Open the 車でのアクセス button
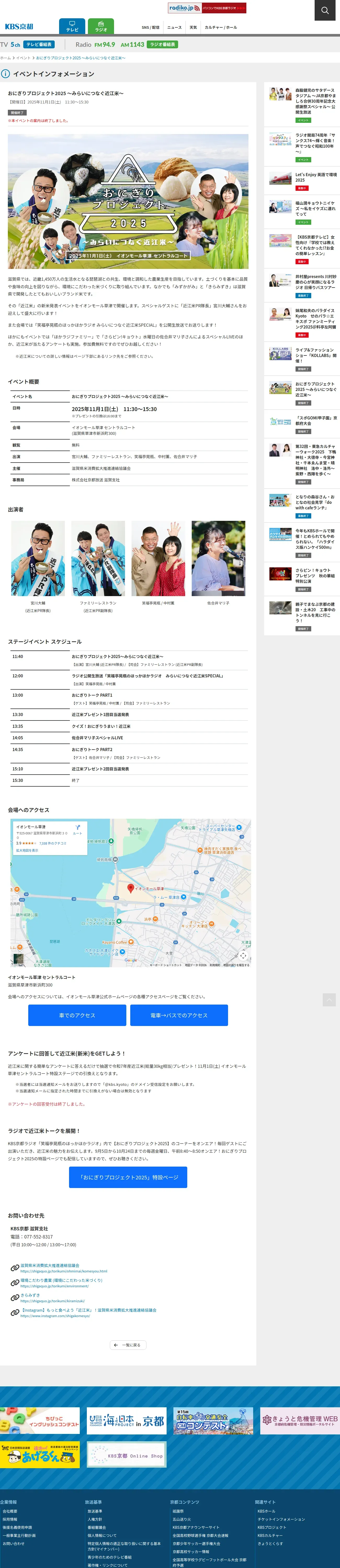The image size is (340, 1568). tap(77, 1015)
